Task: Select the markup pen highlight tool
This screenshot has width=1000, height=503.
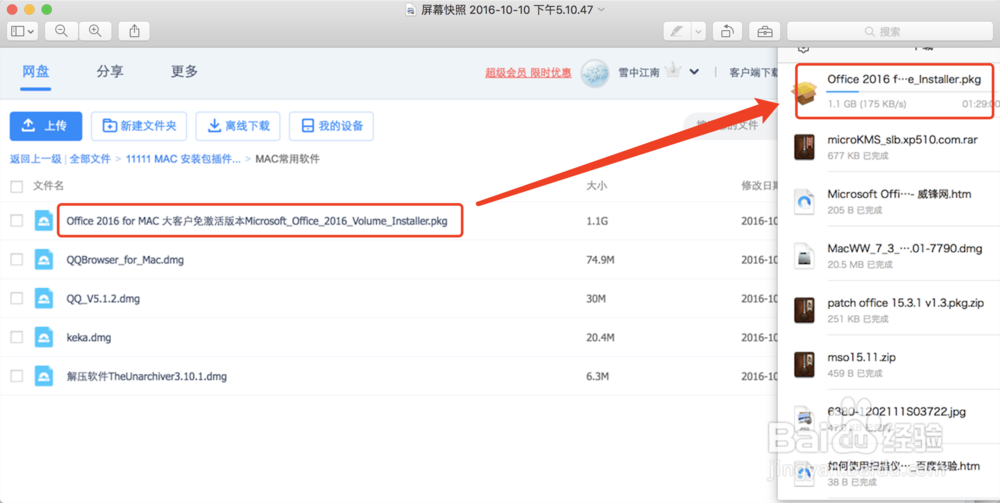Action: (677, 31)
